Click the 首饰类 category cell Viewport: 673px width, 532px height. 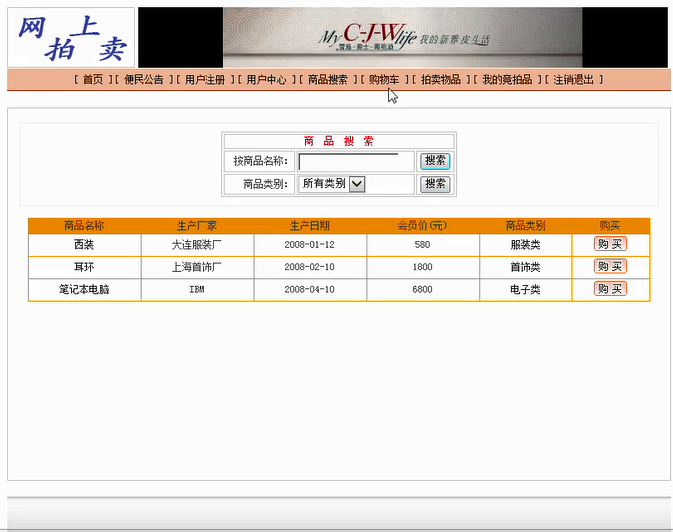(525, 268)
